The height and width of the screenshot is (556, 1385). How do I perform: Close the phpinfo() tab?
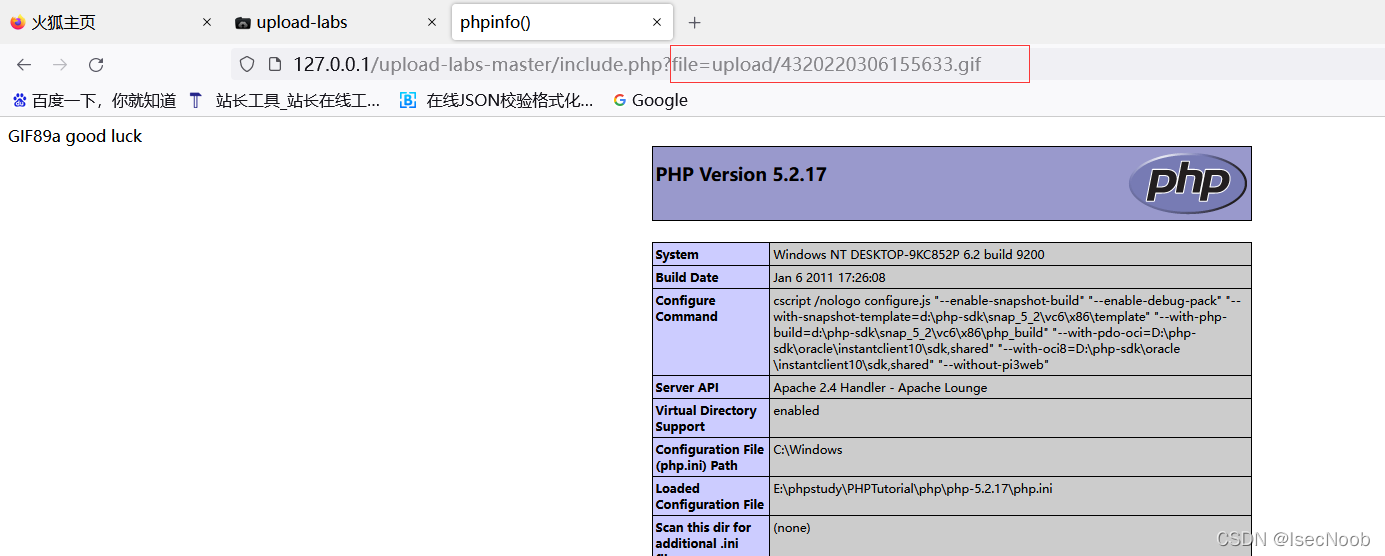pyautogui.click(x=657, y=22)
